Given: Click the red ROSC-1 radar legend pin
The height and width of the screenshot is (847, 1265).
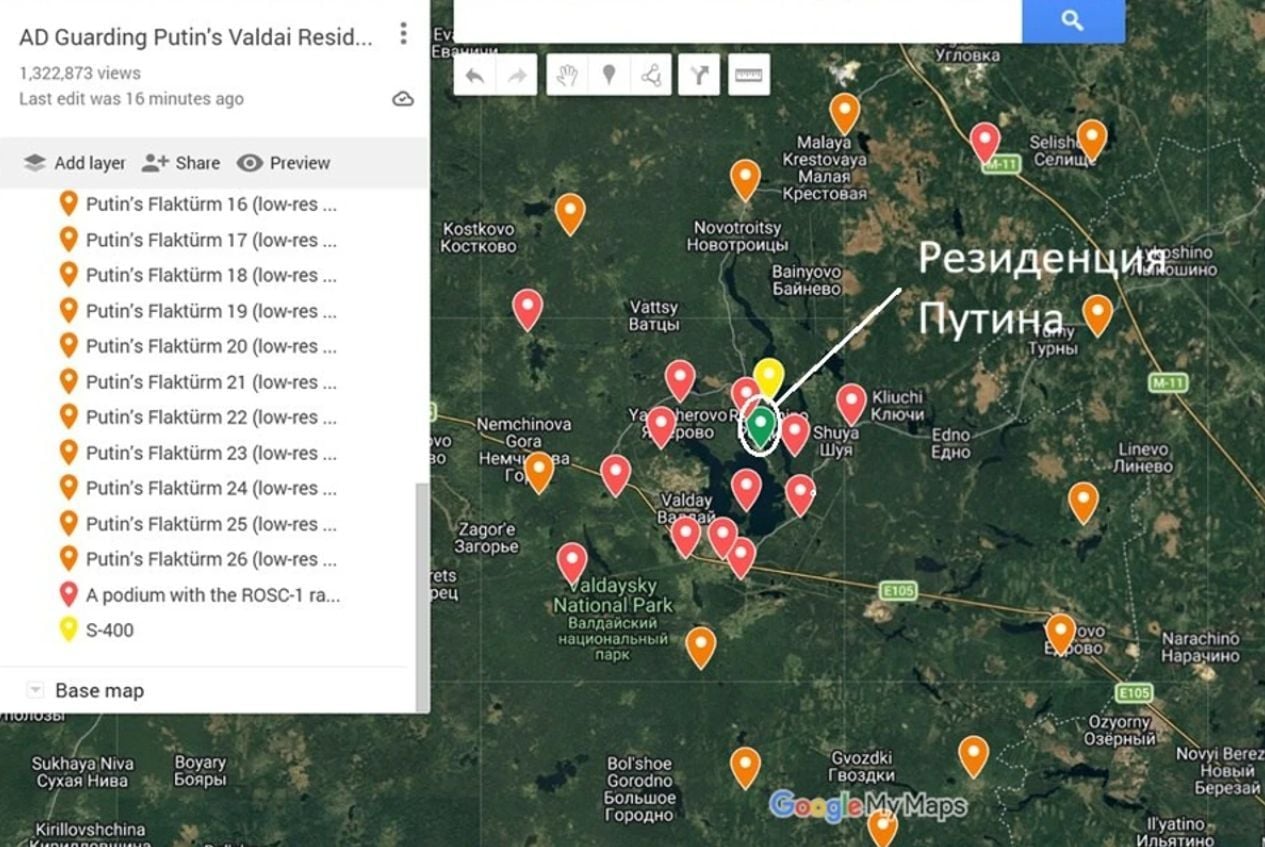Looking at the screenshot, I should click(x=67, y=594).
